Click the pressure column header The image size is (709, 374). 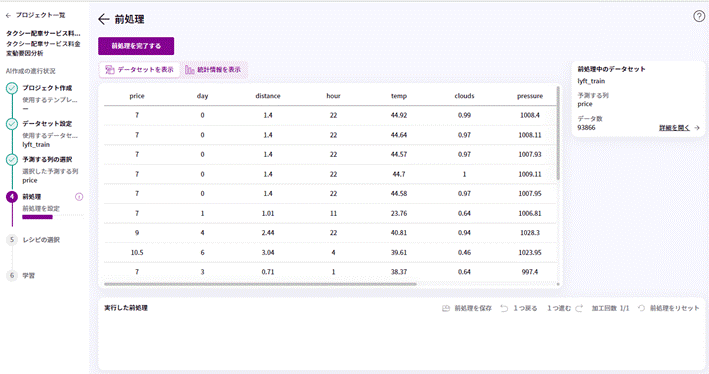tap(530, 96)
